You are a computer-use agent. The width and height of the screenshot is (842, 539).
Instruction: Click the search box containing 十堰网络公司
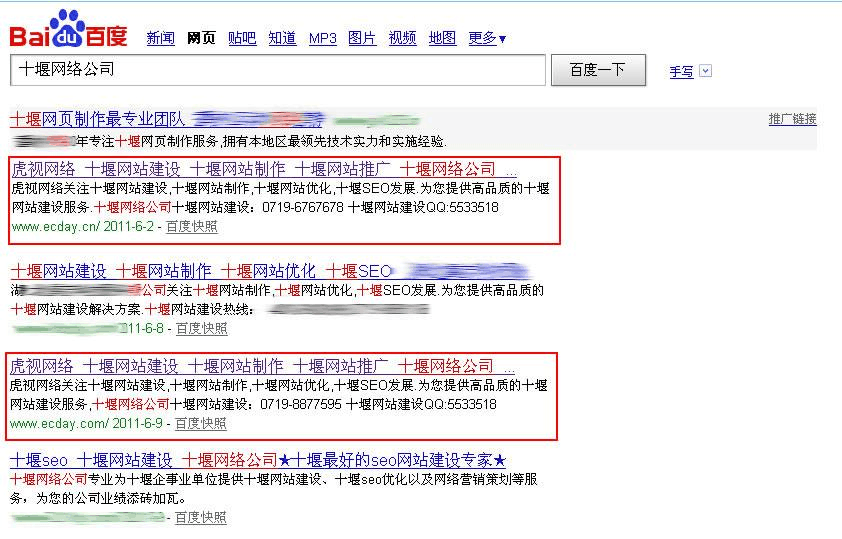click(x=278, y=70)
